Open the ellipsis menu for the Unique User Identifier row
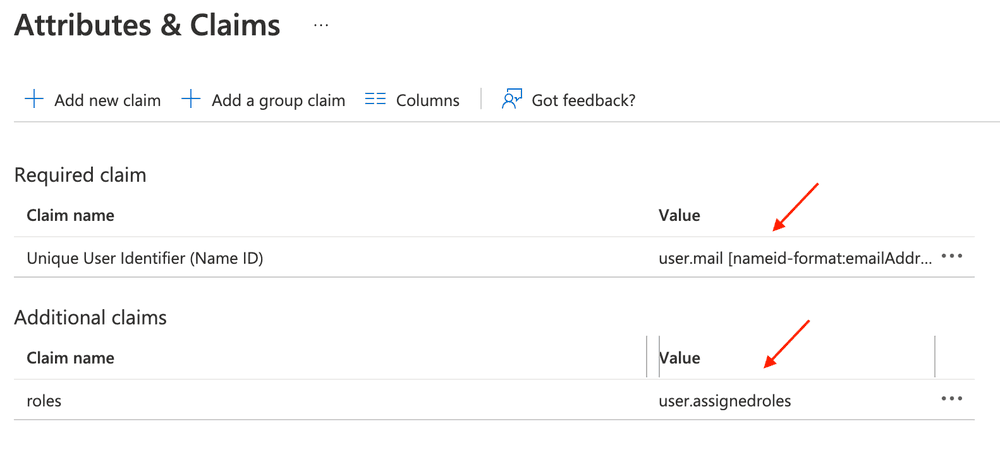This screenshot has height=467, width=1000. click(x=951, y=256)
